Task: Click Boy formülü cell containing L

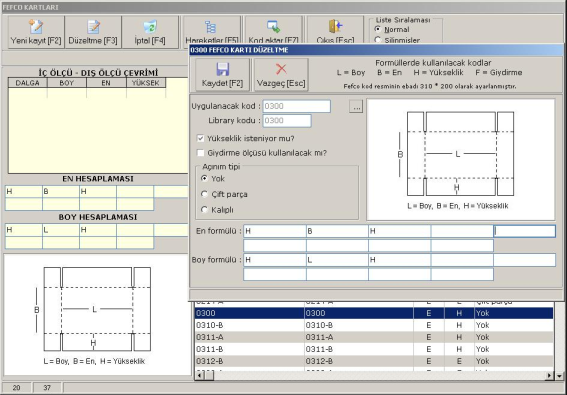Action: (x=337, y=260)
